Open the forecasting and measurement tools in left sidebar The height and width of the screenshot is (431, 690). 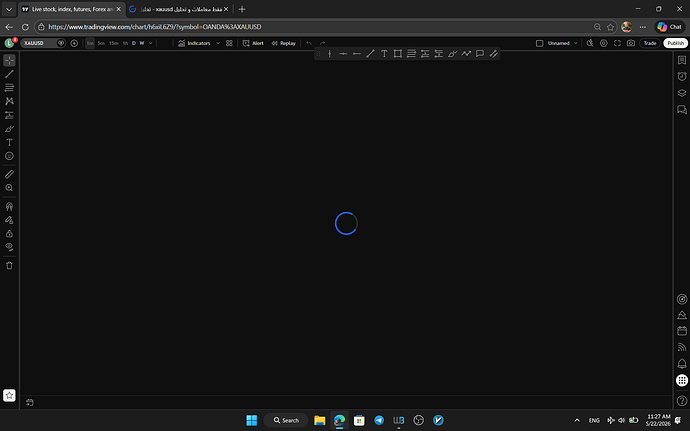click(x=9, y=115)
